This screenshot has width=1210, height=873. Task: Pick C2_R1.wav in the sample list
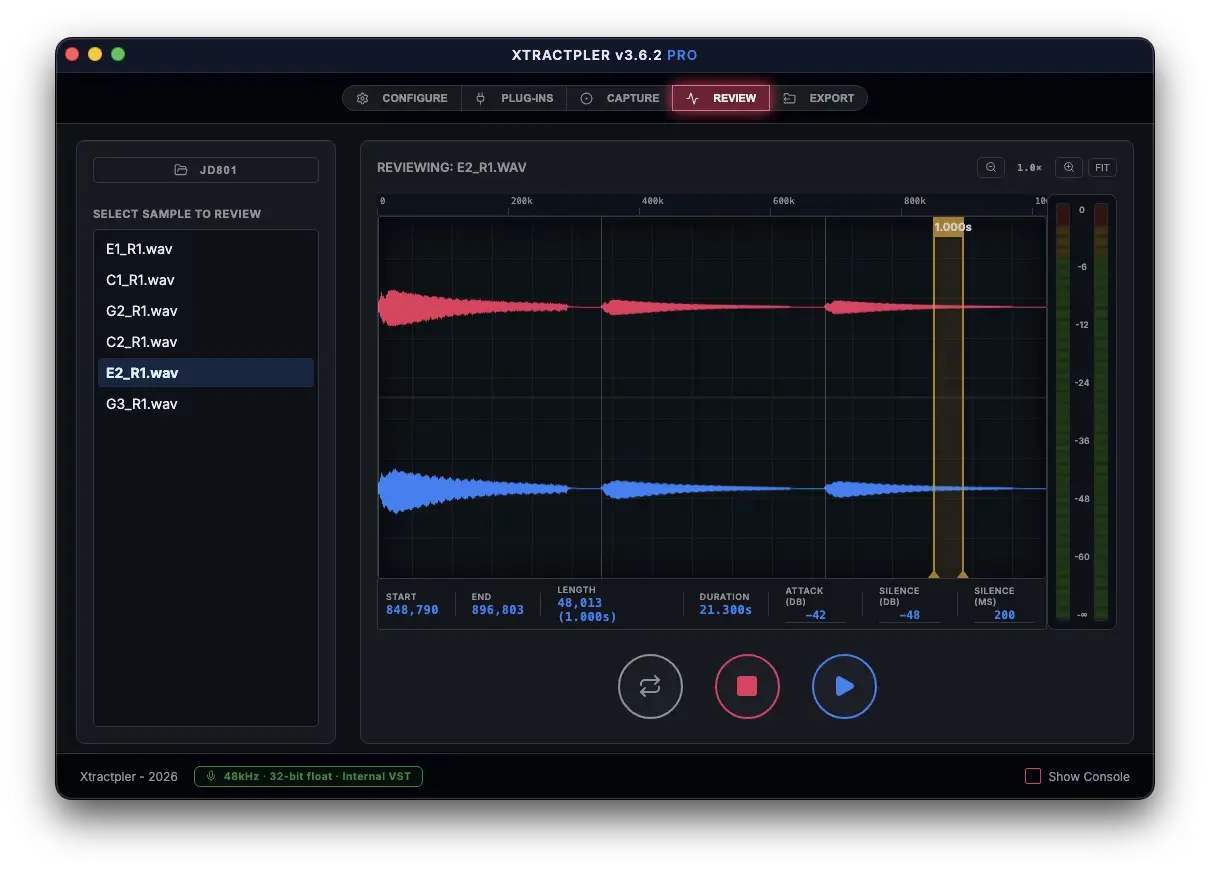206,342
